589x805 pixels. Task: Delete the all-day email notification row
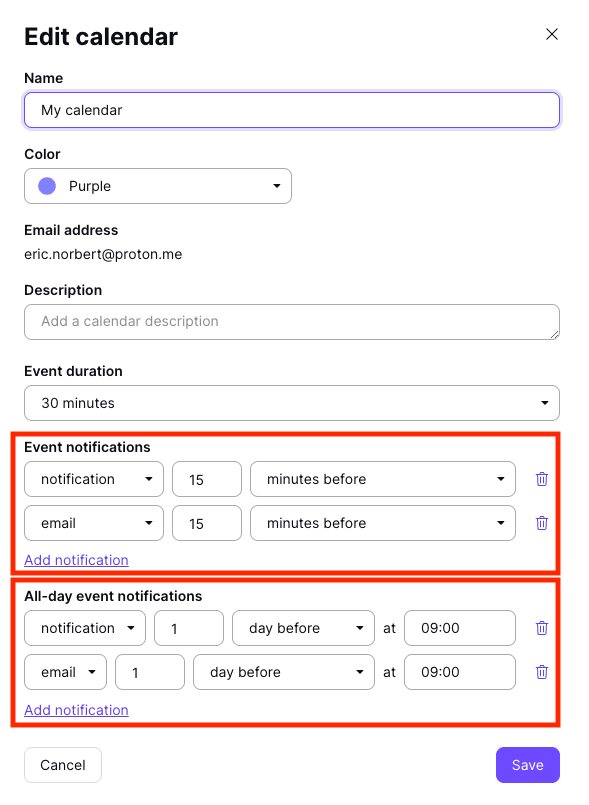pos(542,672)
